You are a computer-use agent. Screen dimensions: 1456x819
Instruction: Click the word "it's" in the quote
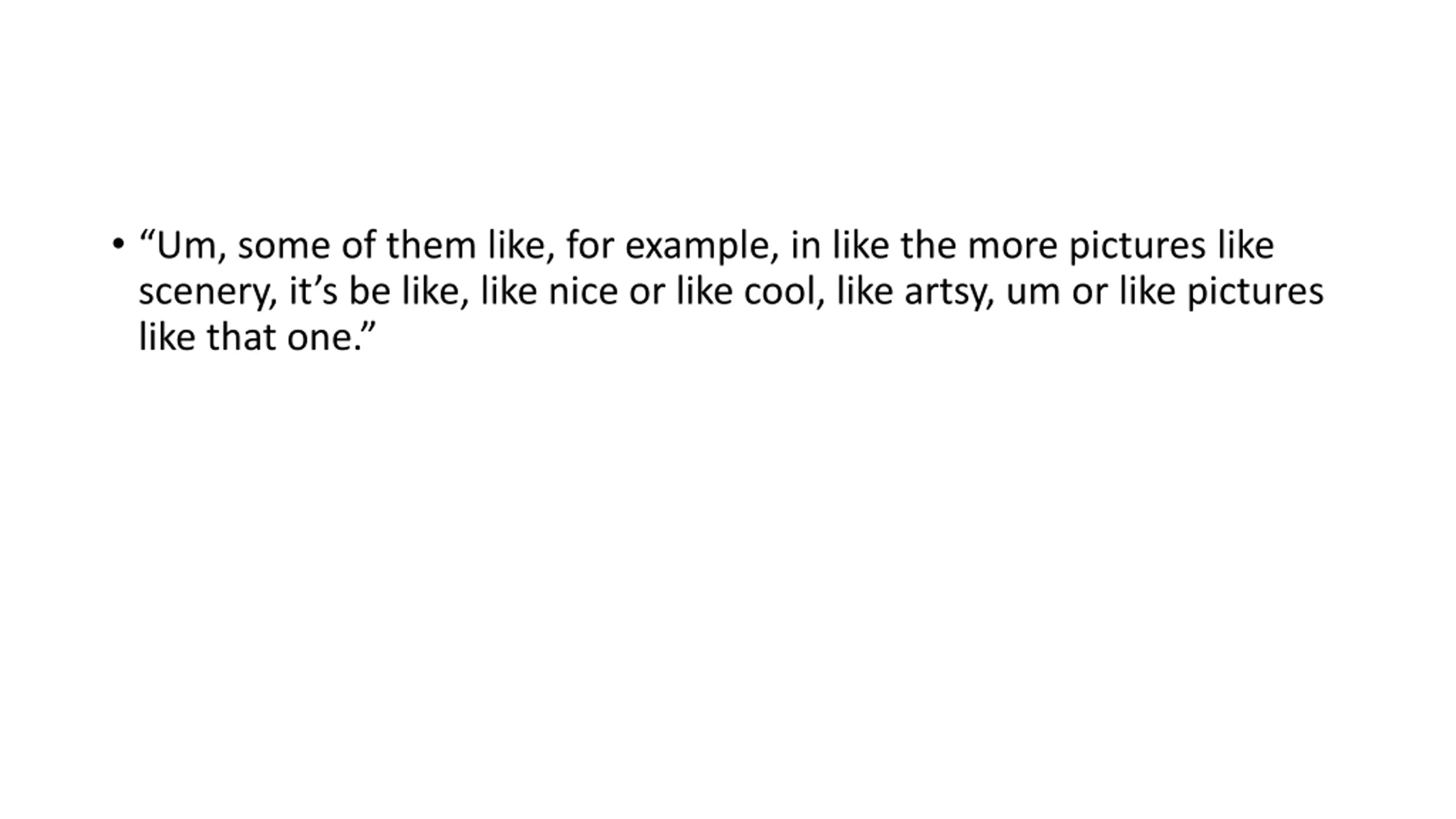pos(313,292)
